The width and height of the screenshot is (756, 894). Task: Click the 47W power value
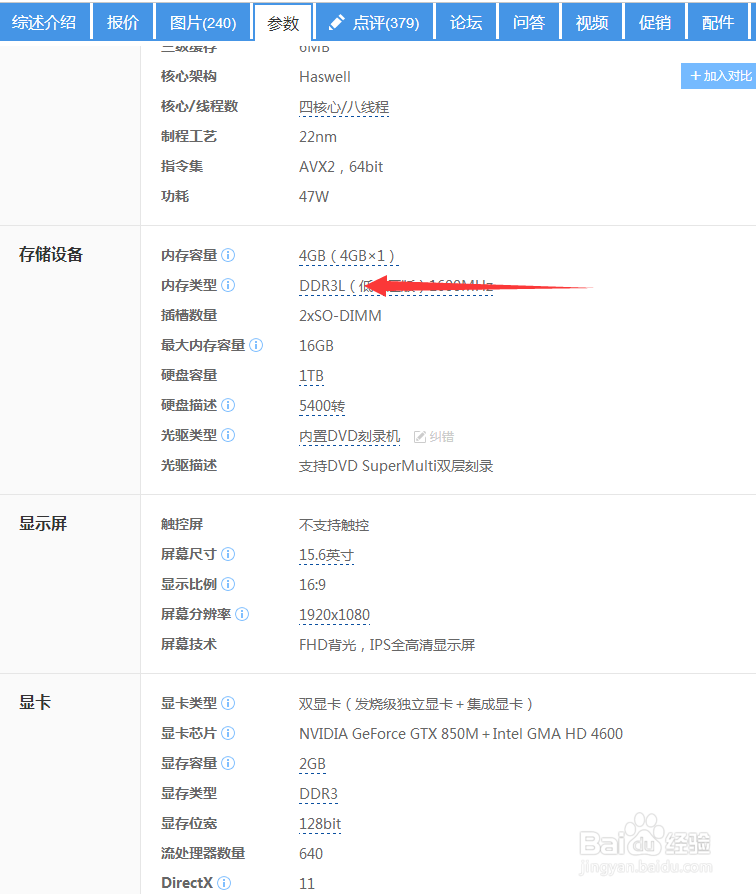pyautogui.click(x=314, y=197)
